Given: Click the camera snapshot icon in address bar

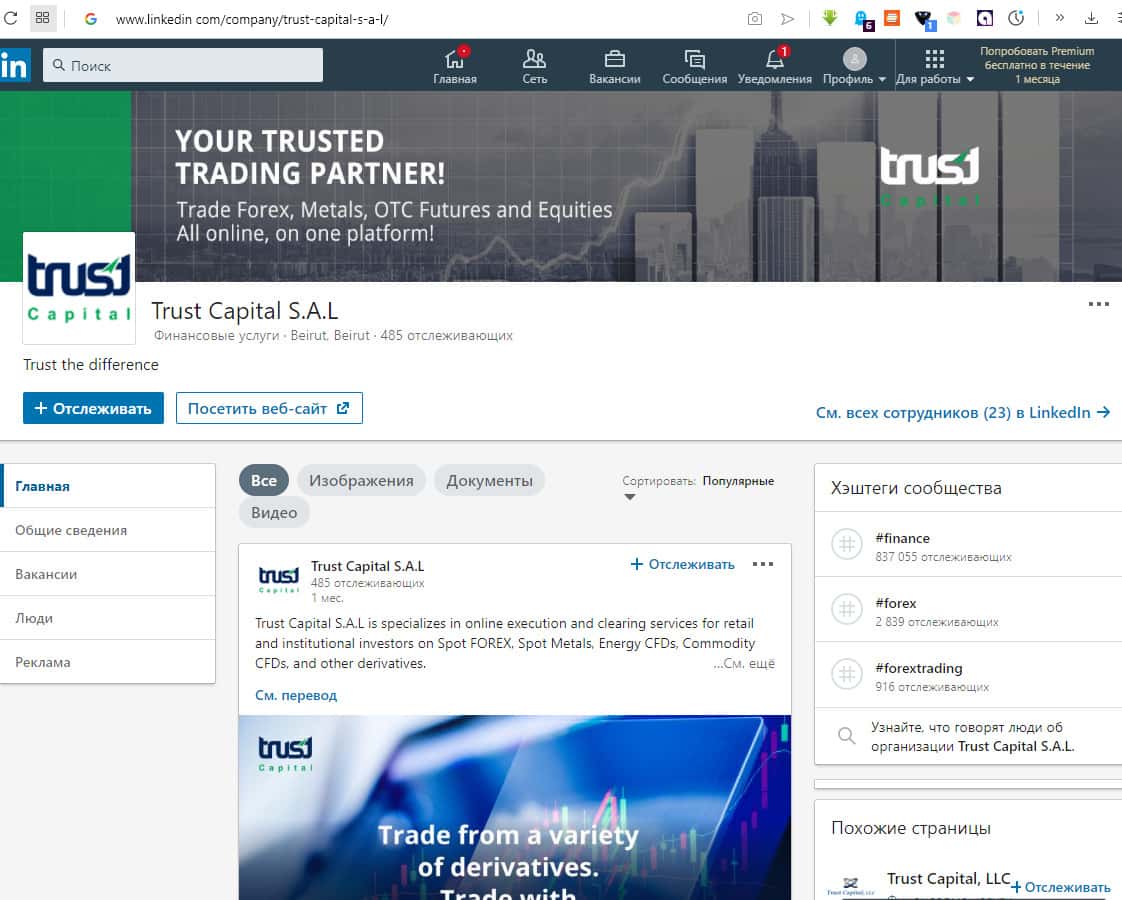Looking at the screenshot, I should [754, 19].
